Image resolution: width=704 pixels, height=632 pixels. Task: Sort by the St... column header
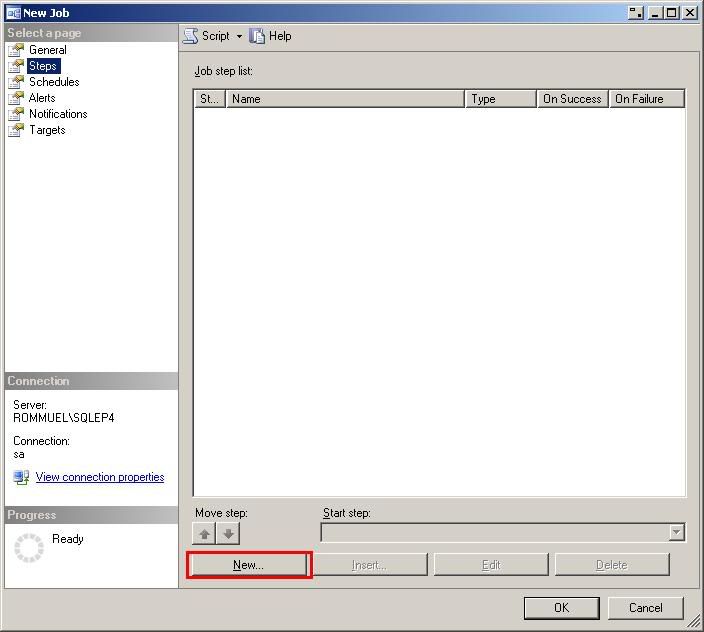click(210, 99)
